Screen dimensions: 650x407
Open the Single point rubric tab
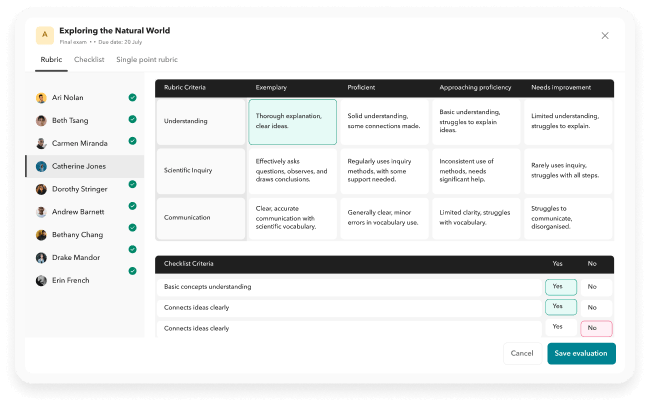[x=147, y=60]
